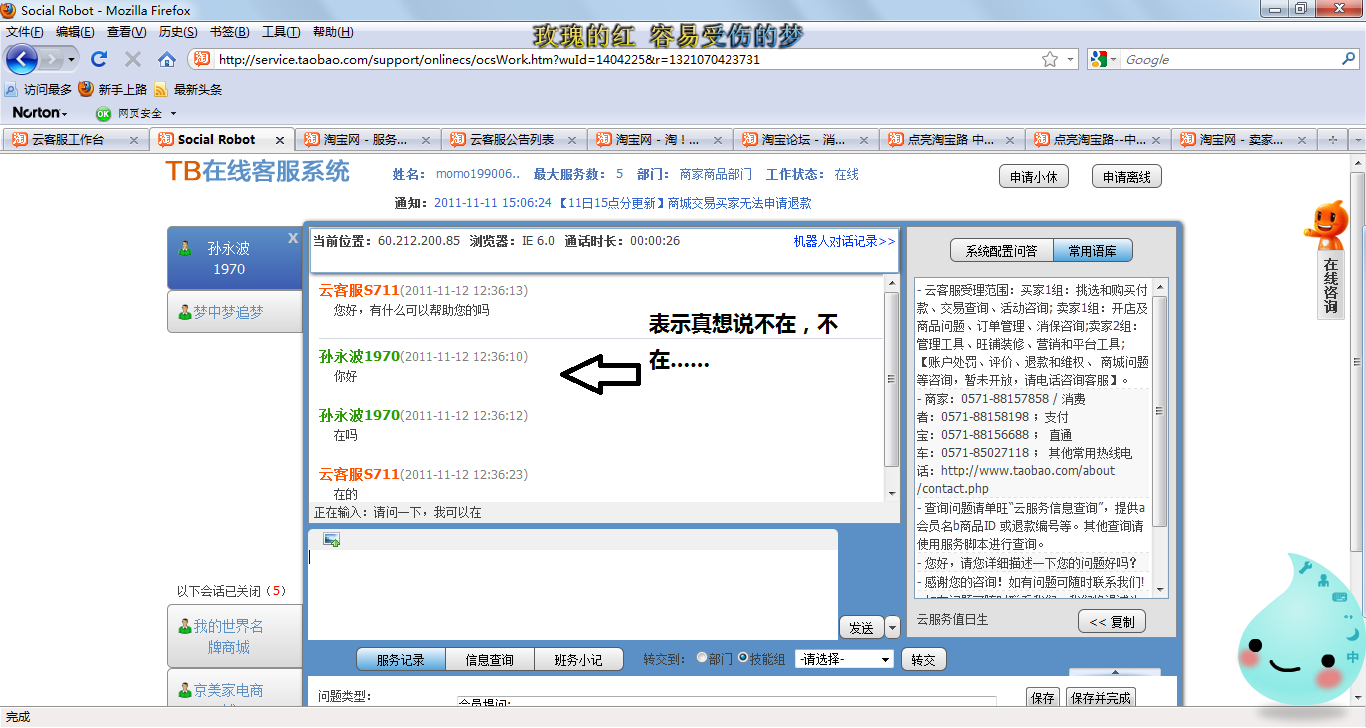Open the 编辑(E) menu

coord(76,32)
